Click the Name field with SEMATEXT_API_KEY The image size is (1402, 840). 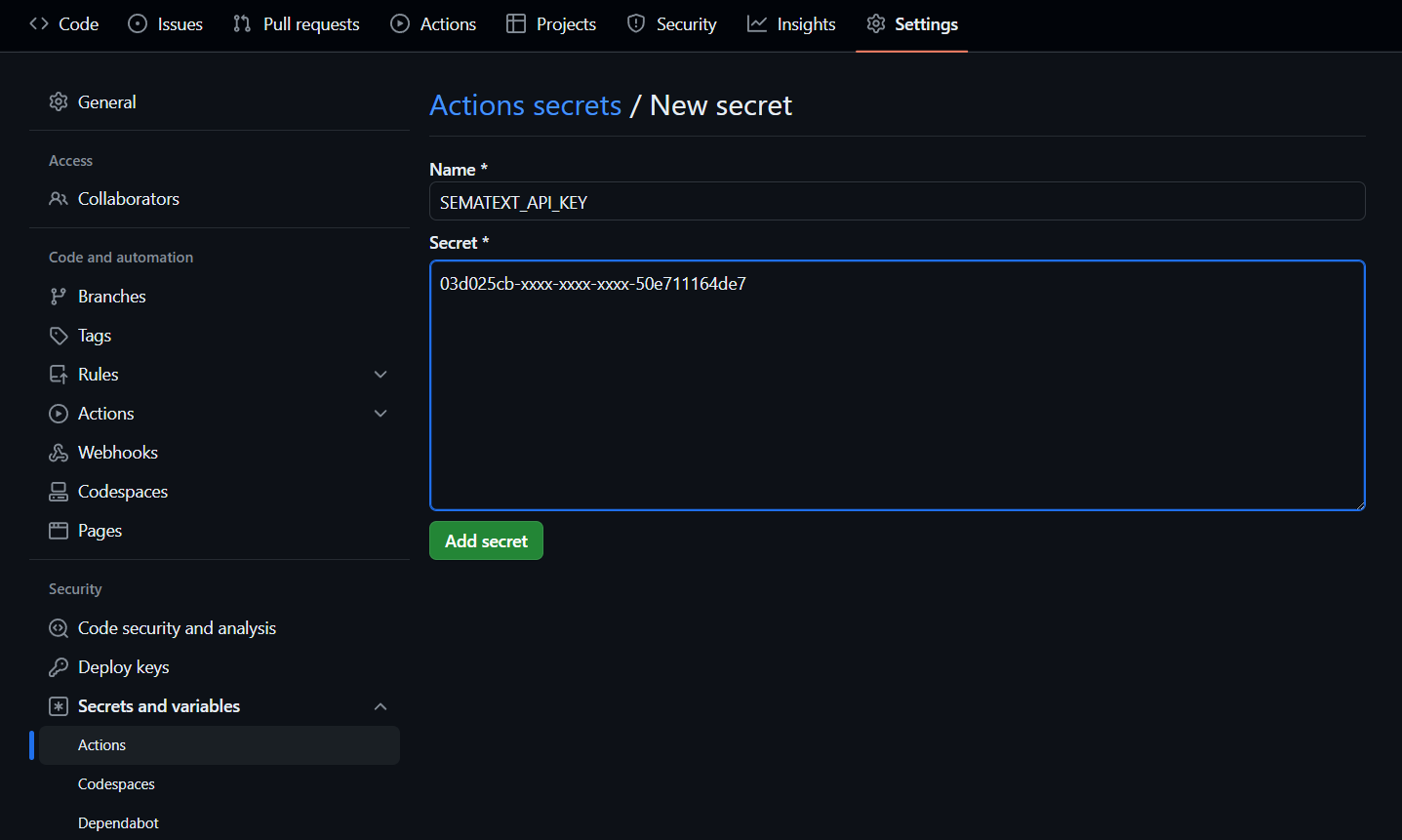(897, 202)
